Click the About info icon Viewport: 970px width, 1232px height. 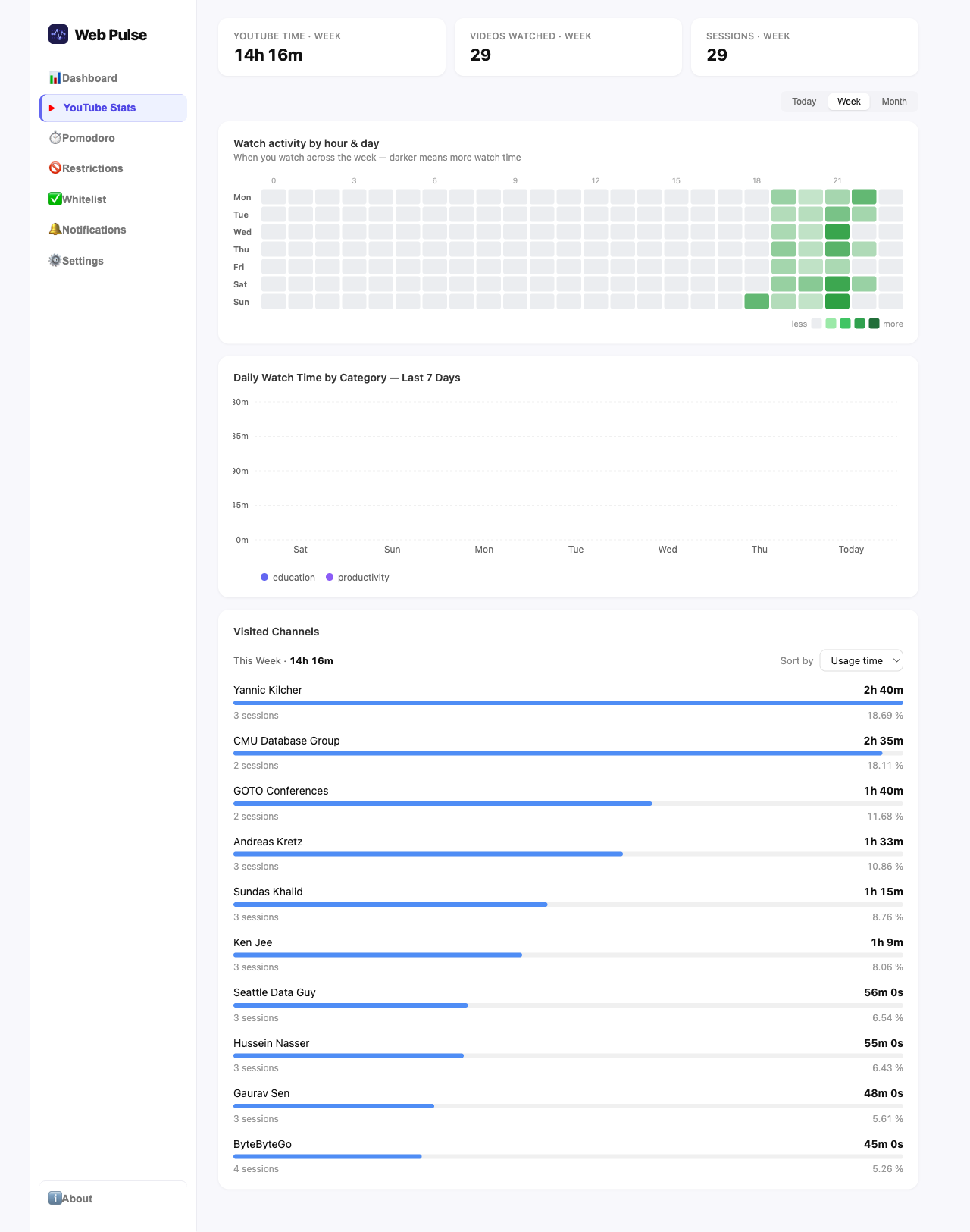tap(55, 1198)
